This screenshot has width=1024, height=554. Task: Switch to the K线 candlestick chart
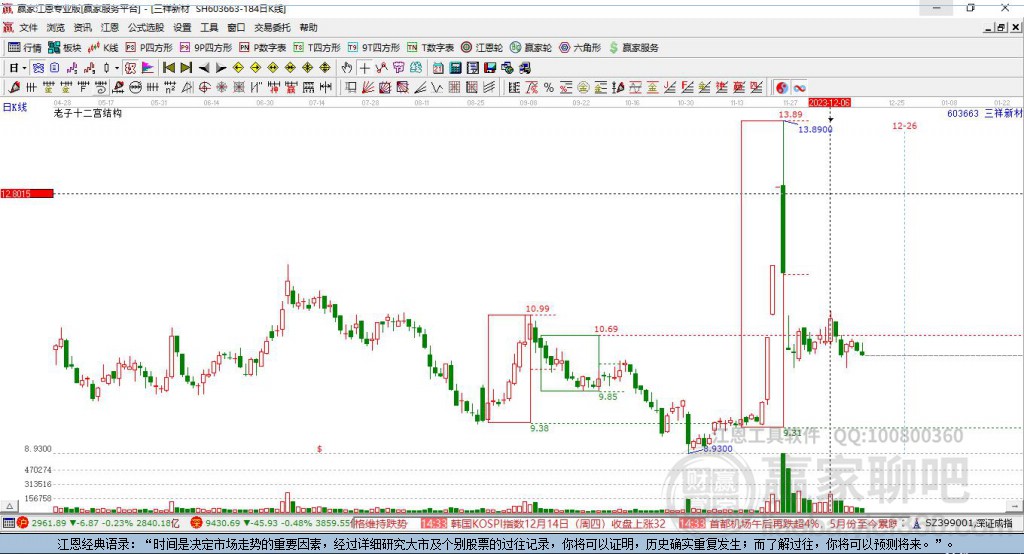coord(103,48)
